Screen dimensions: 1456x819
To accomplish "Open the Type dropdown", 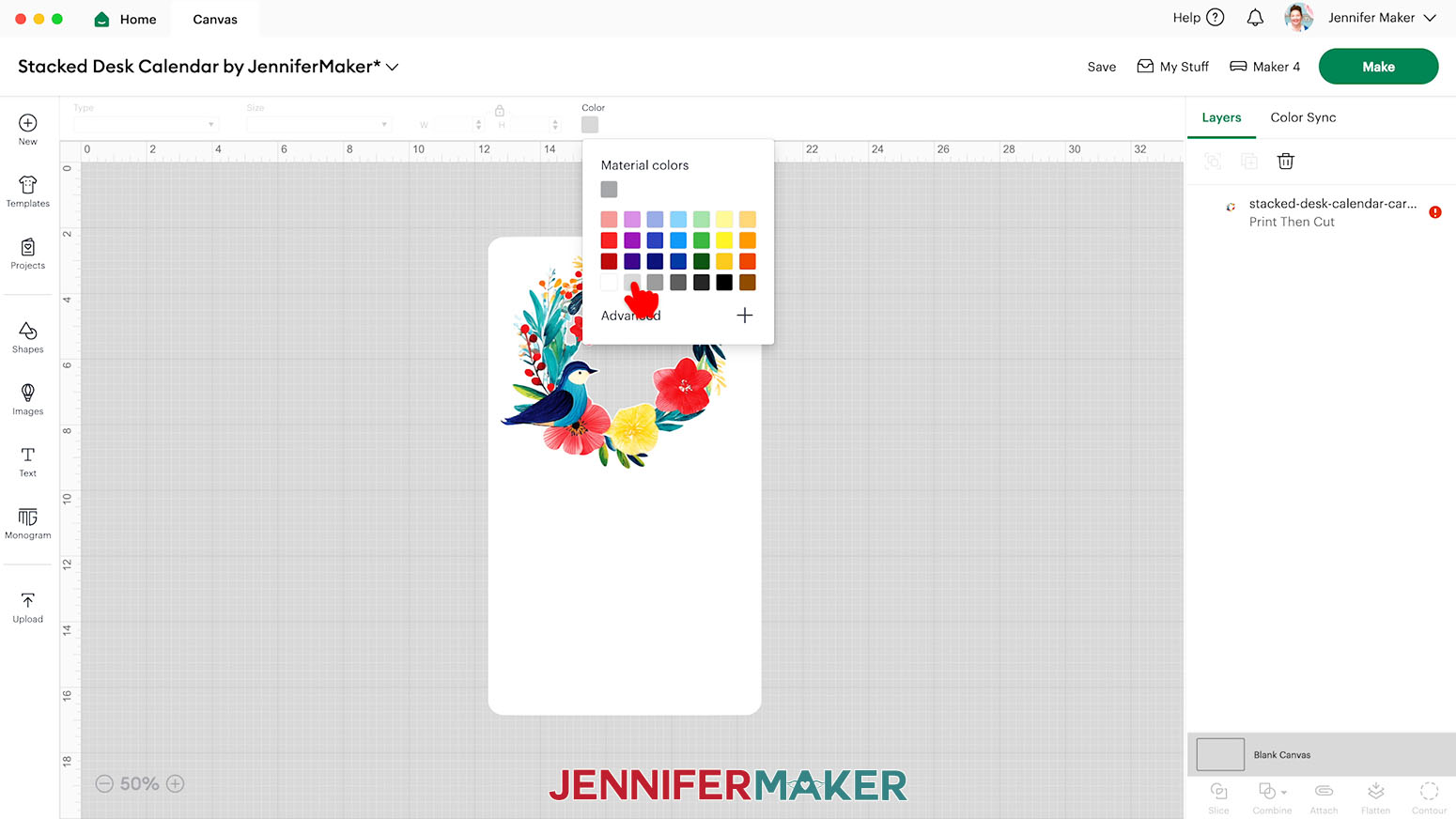I will tap(146, 125).
